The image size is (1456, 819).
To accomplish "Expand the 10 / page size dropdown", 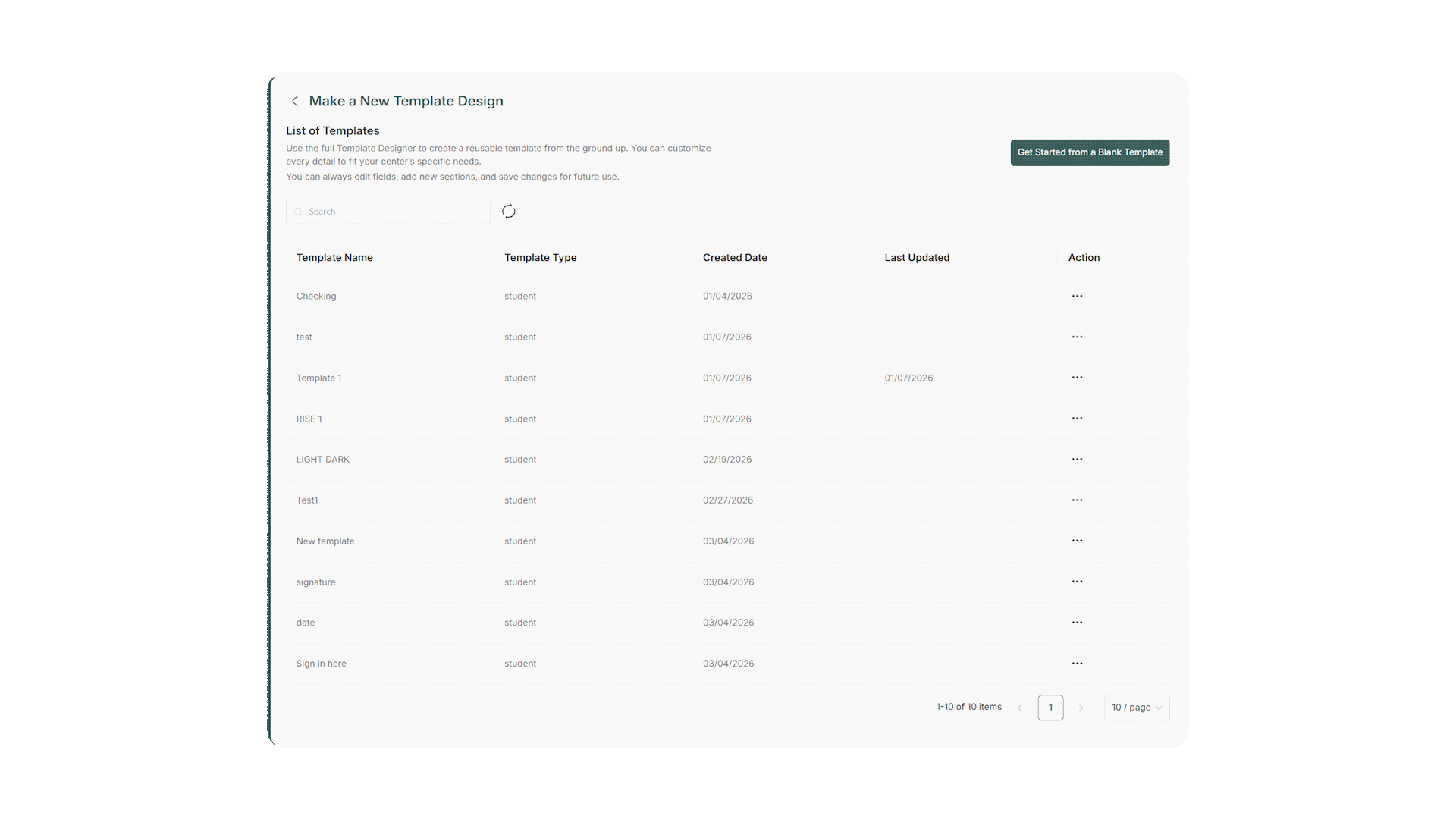I will point(1137,708).
